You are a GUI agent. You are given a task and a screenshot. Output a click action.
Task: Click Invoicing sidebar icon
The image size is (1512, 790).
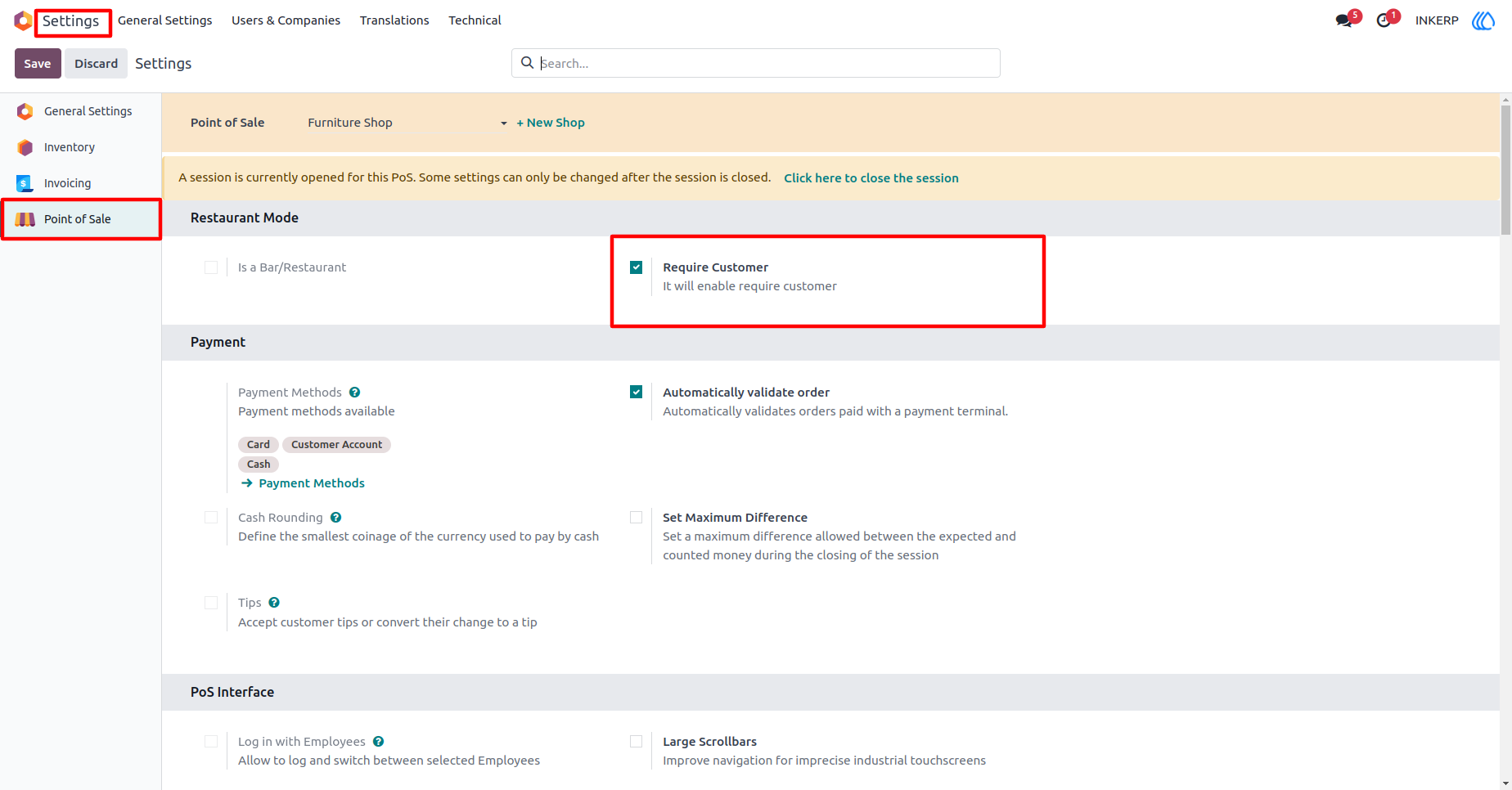pos(25,183)
